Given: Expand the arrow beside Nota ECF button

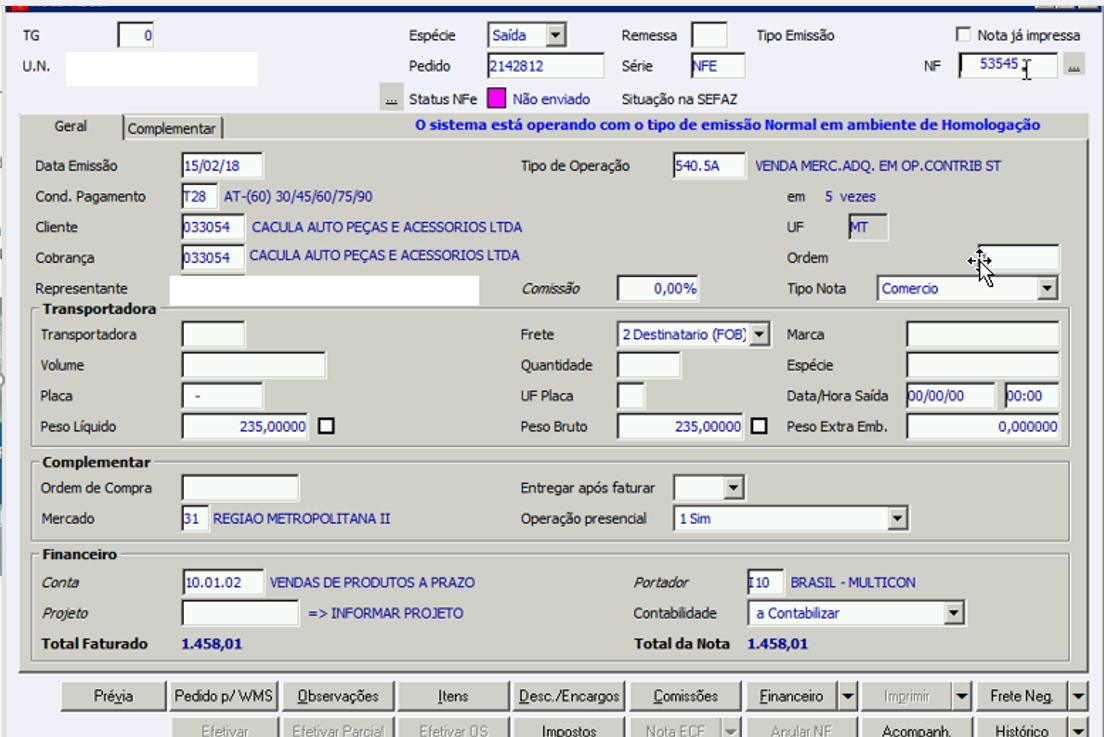Looking at the screenshot, I should point(732,729).
